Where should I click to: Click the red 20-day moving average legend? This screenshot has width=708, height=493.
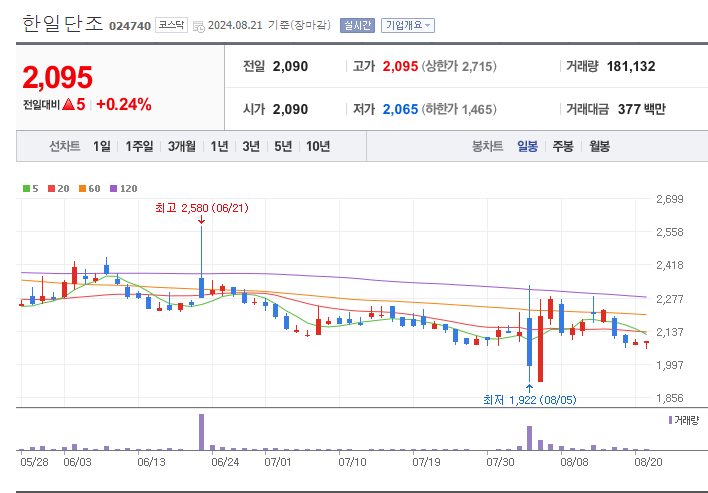59,189
